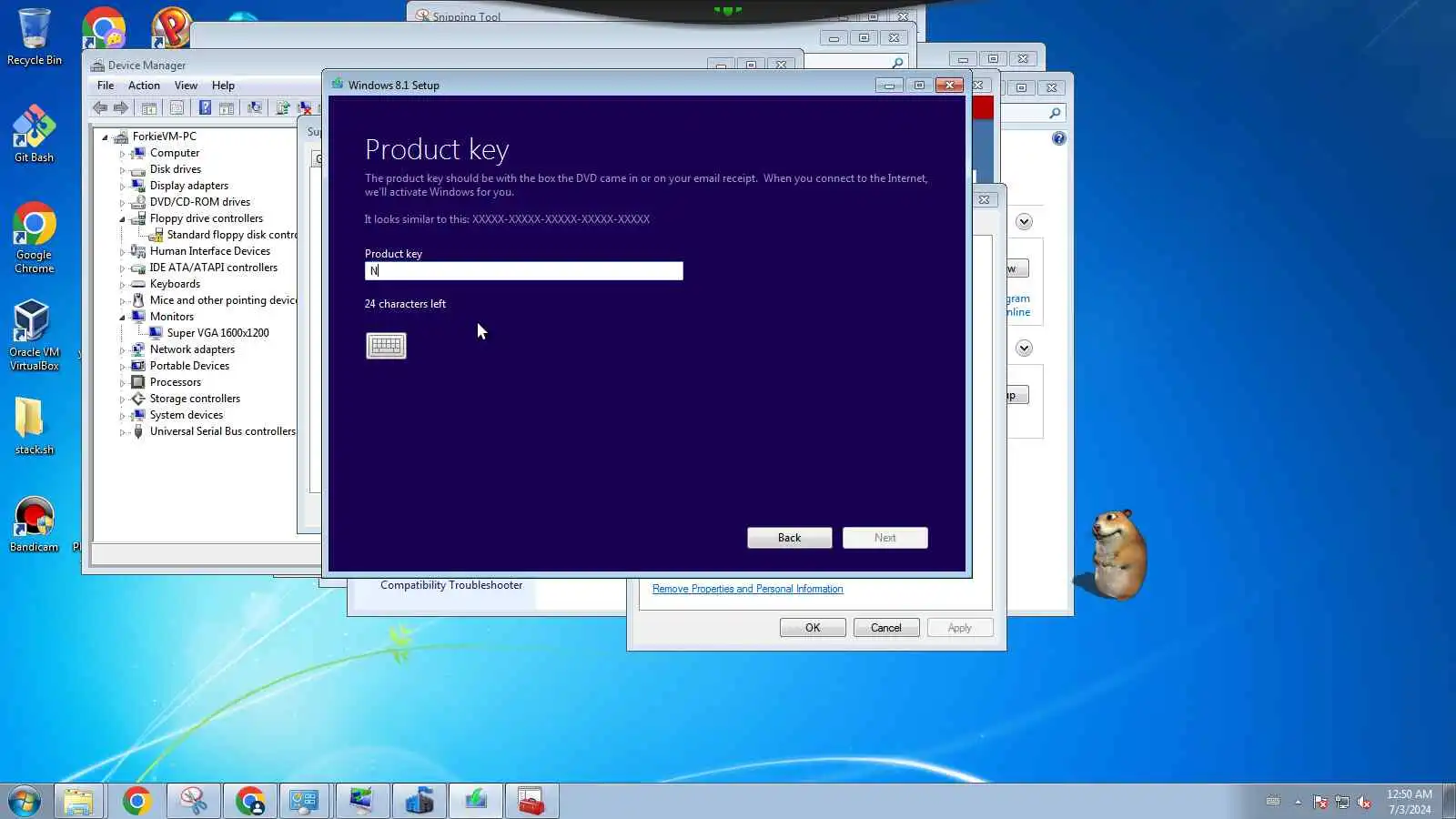Viewport: 1456px width, 819px height.
Task: Click the red toolbox taskbar icon
Action: coord(531,802)
